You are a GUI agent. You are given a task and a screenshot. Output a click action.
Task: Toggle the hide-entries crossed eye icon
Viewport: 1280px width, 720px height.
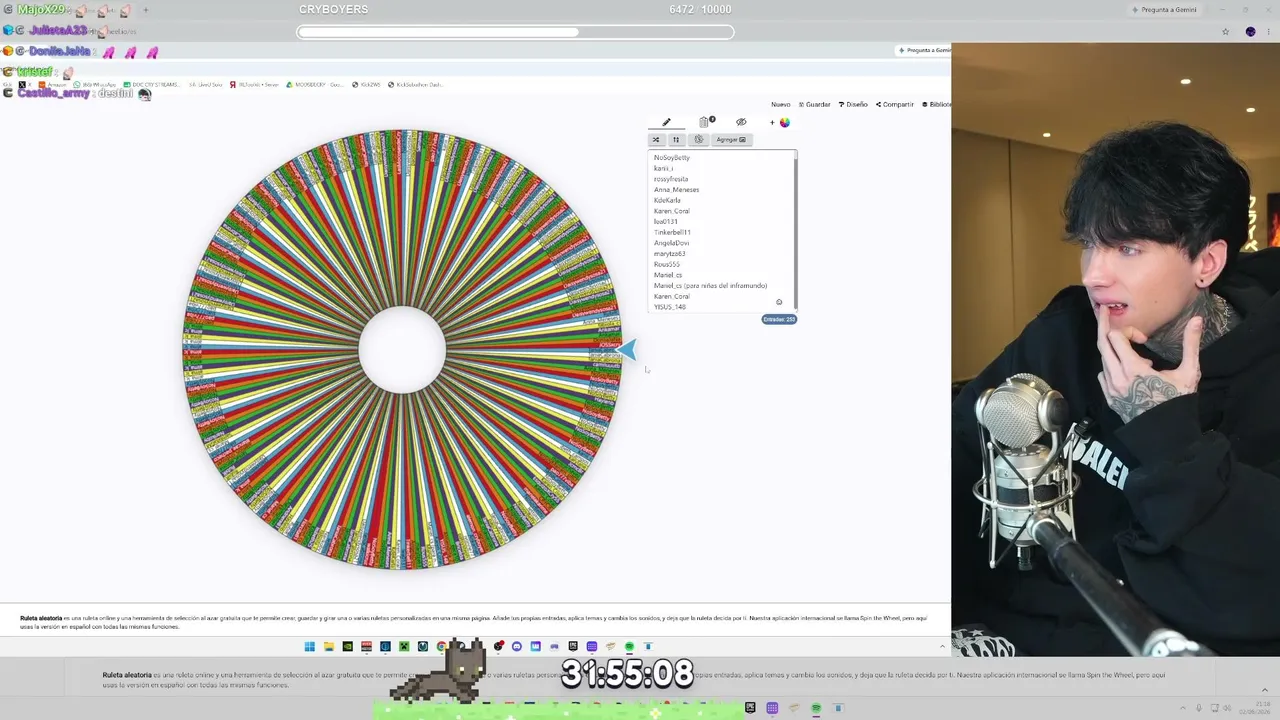[x=741, y=122]
